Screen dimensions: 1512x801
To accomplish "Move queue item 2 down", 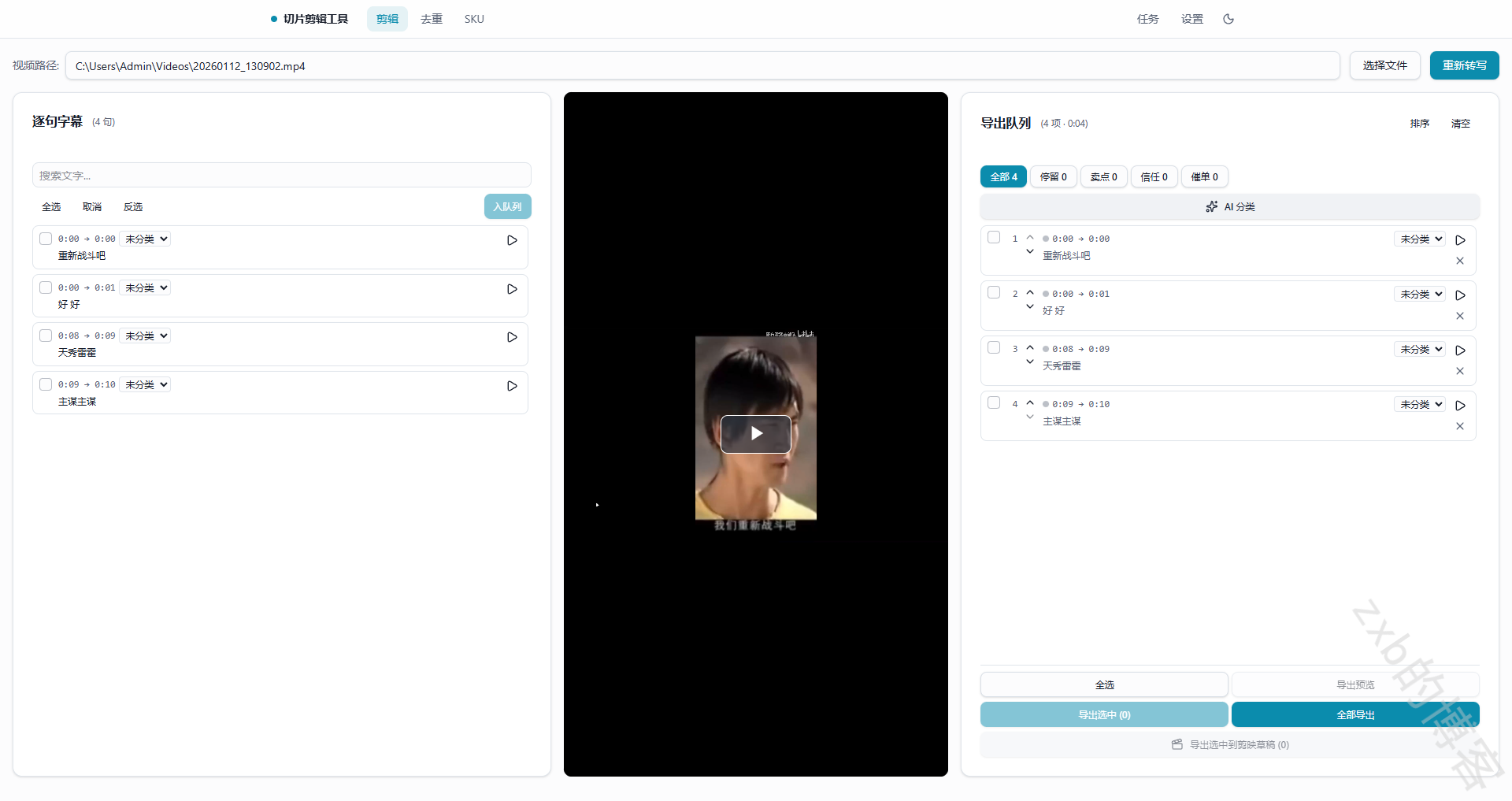I will [x=1030, y=307].
